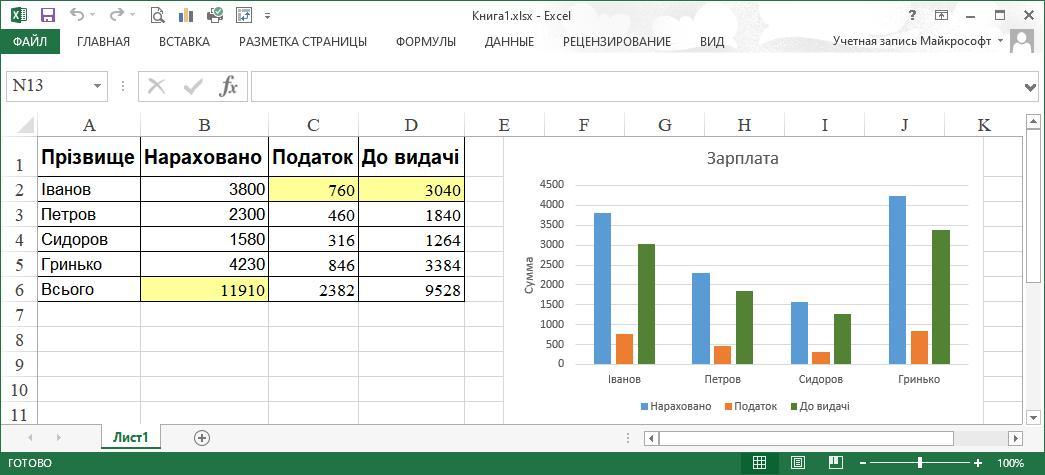Switch to the ГЛАВНАЯ tab
The height and width of the screenshot is (475, 1045).
click(103, 41)
